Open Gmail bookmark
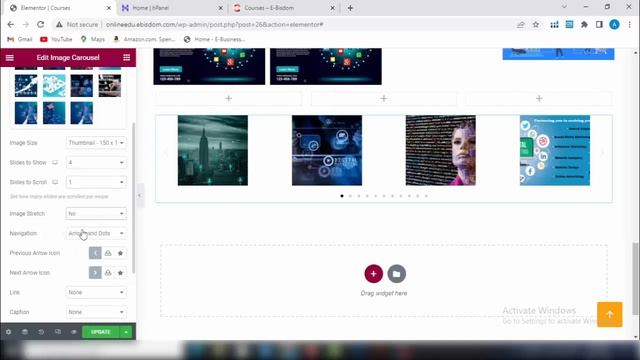 pos(20,39)
